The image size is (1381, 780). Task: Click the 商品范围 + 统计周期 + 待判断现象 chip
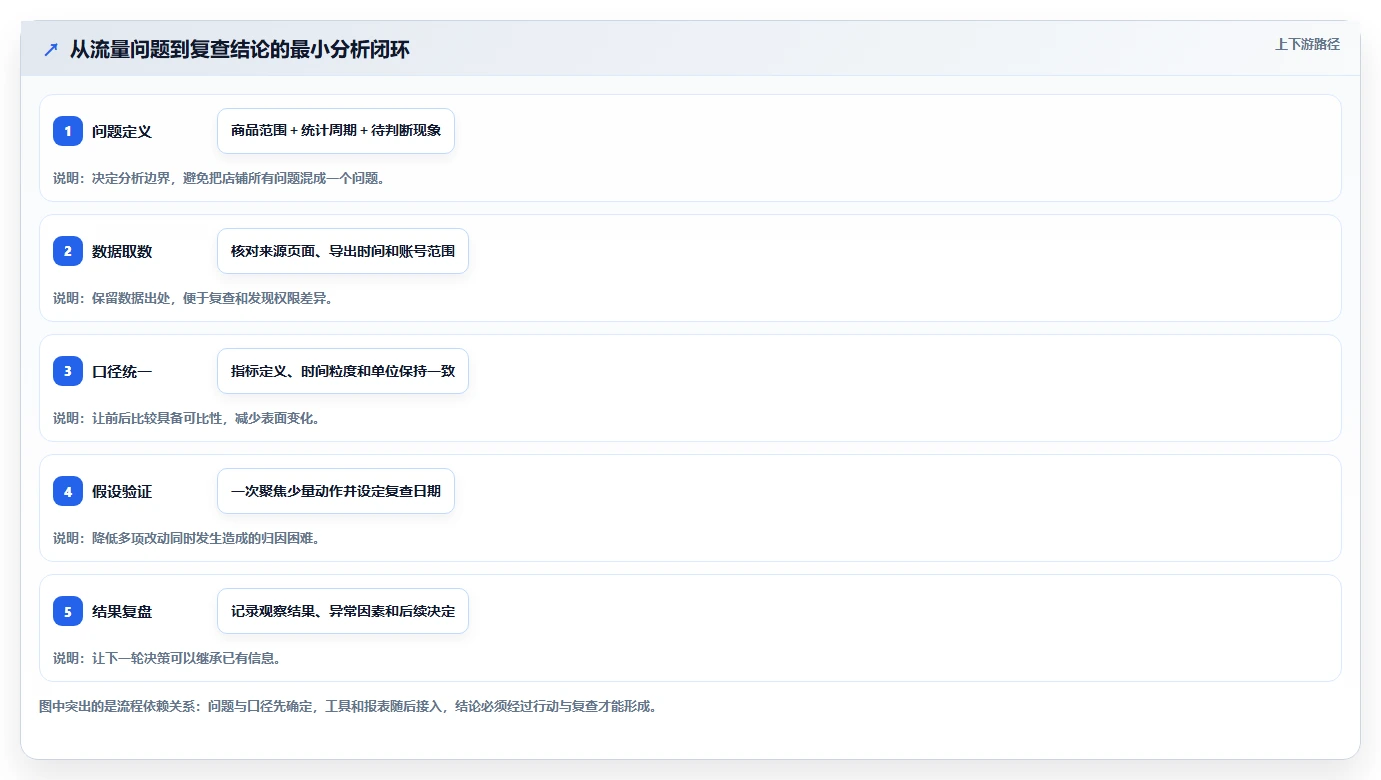(x=336, y=131)
